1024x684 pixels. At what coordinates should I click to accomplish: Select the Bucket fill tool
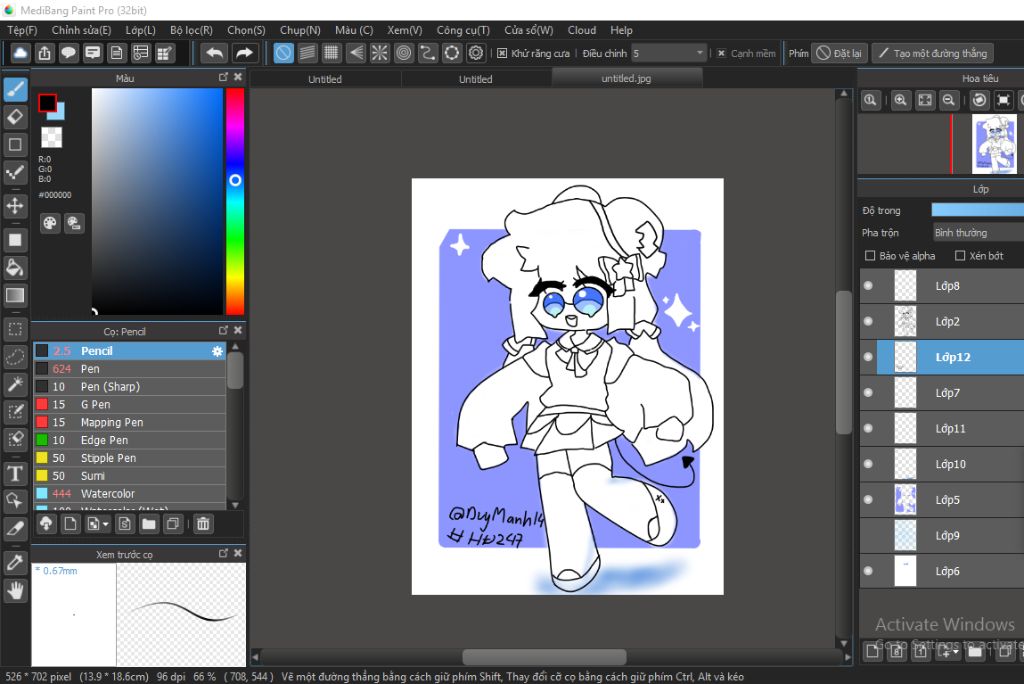[x=16, y=268]
